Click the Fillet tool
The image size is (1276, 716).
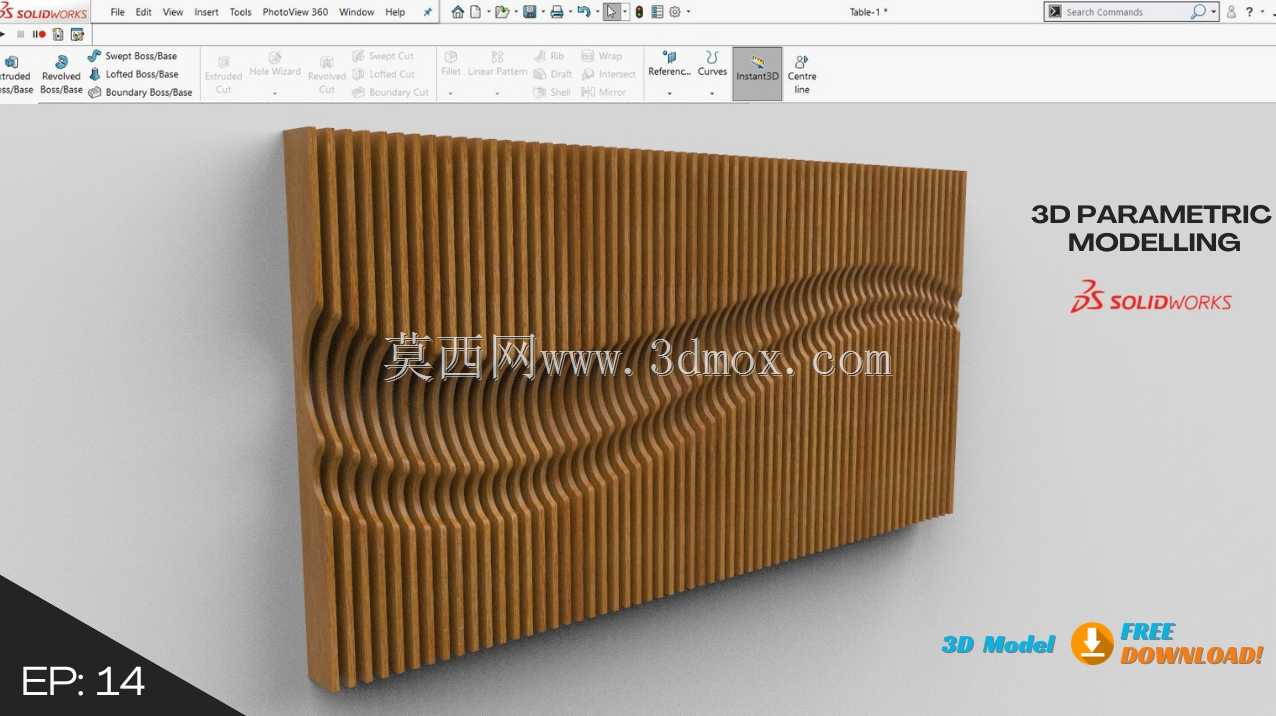pyautogui.click(x=451, y=65)
